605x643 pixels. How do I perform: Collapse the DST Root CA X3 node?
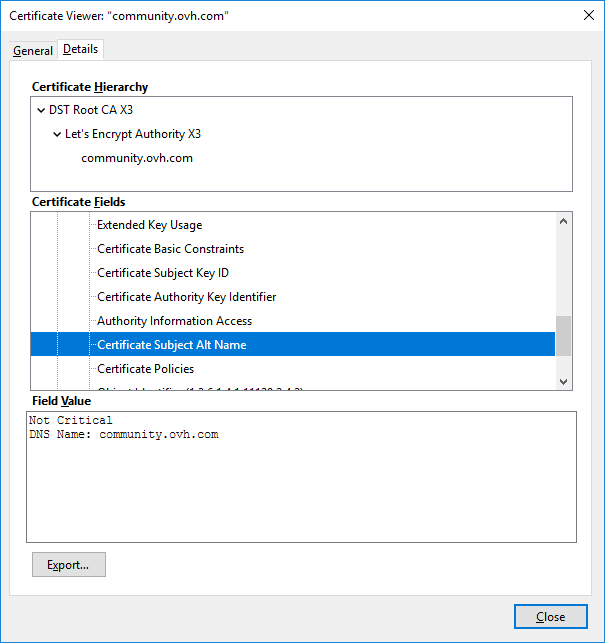(x=40, y=110)
